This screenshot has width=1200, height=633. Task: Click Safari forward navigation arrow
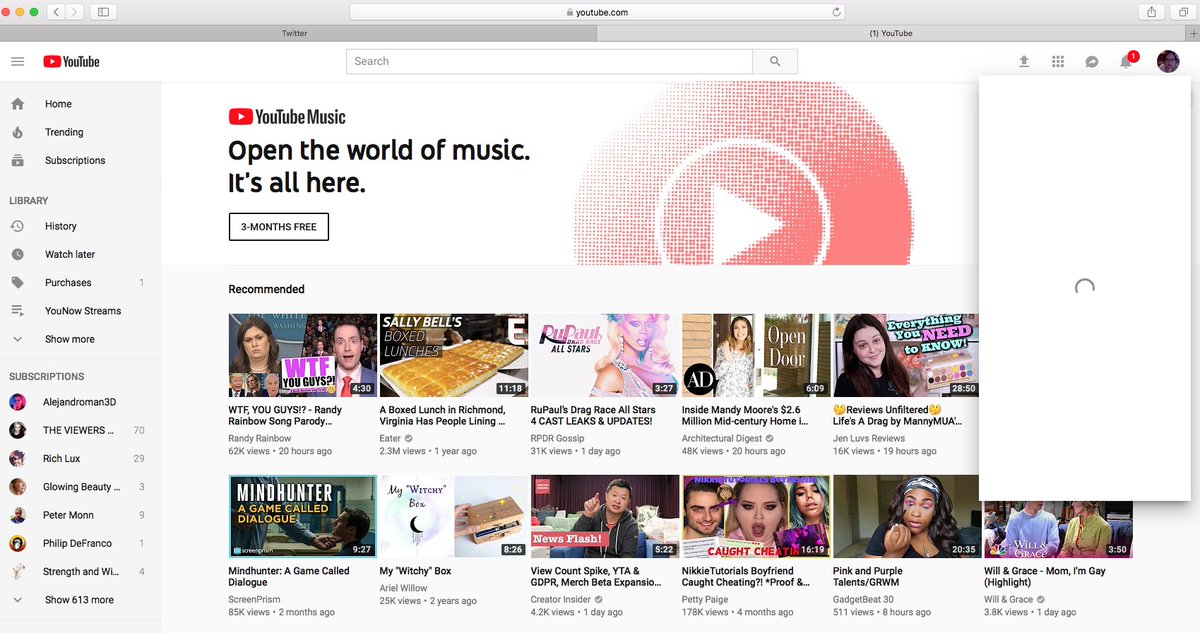coord(75,12)
